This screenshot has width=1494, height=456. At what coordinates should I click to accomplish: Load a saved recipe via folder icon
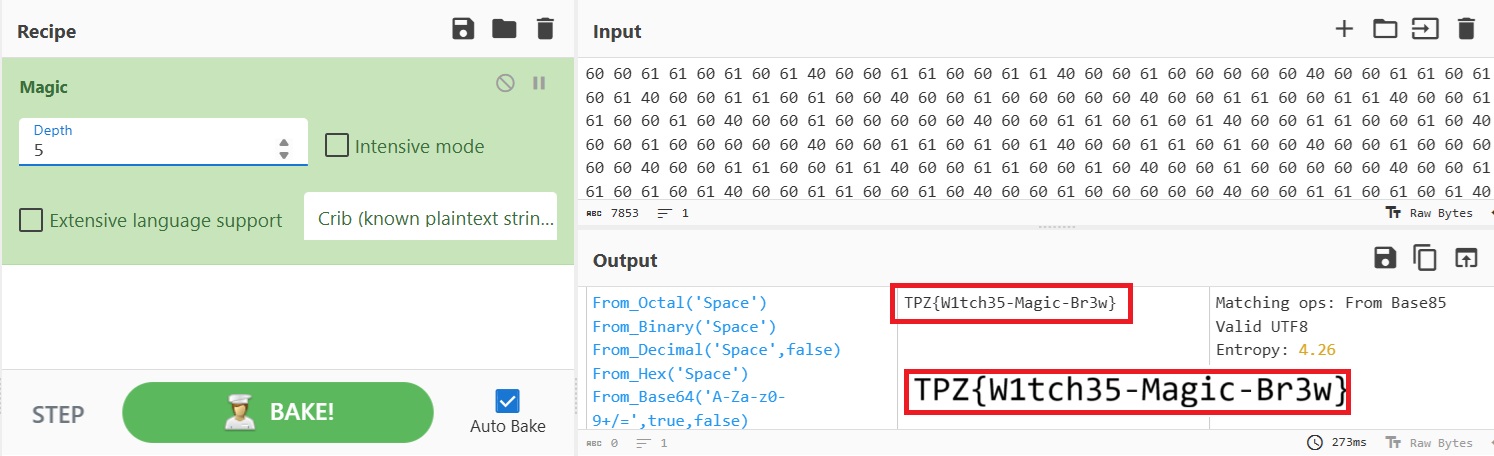point(504,29)
